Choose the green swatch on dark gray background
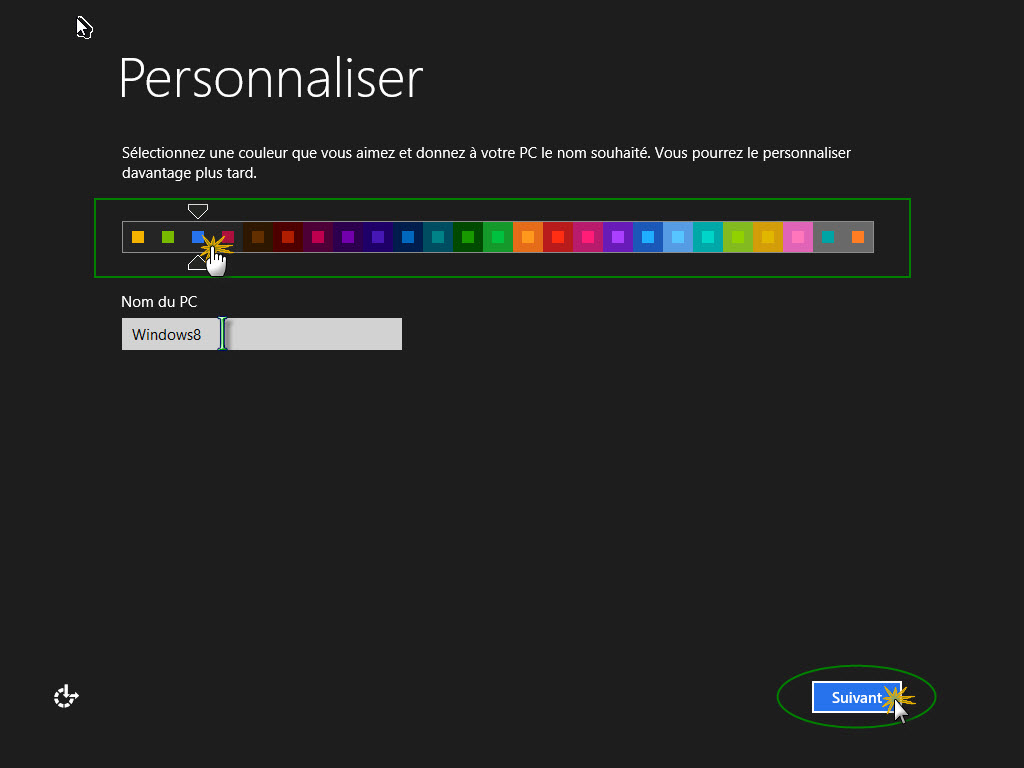This screenshot has height=768, width=1024. (x=168, y=237)
